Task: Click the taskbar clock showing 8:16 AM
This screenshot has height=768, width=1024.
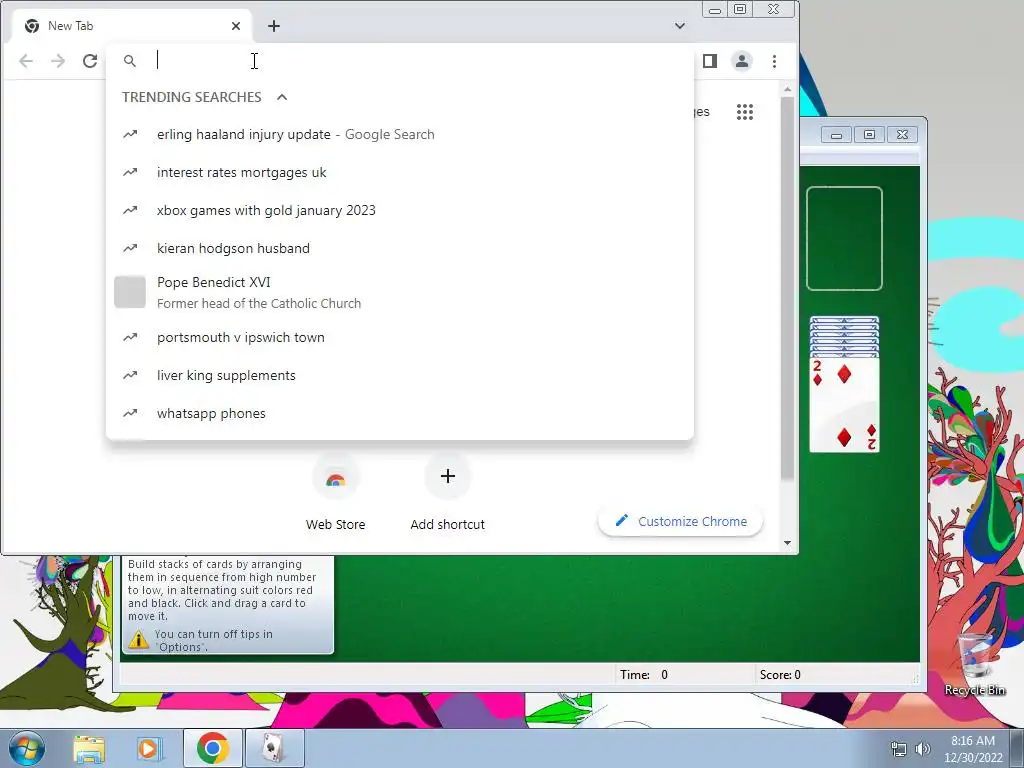Action: (973, 749)
